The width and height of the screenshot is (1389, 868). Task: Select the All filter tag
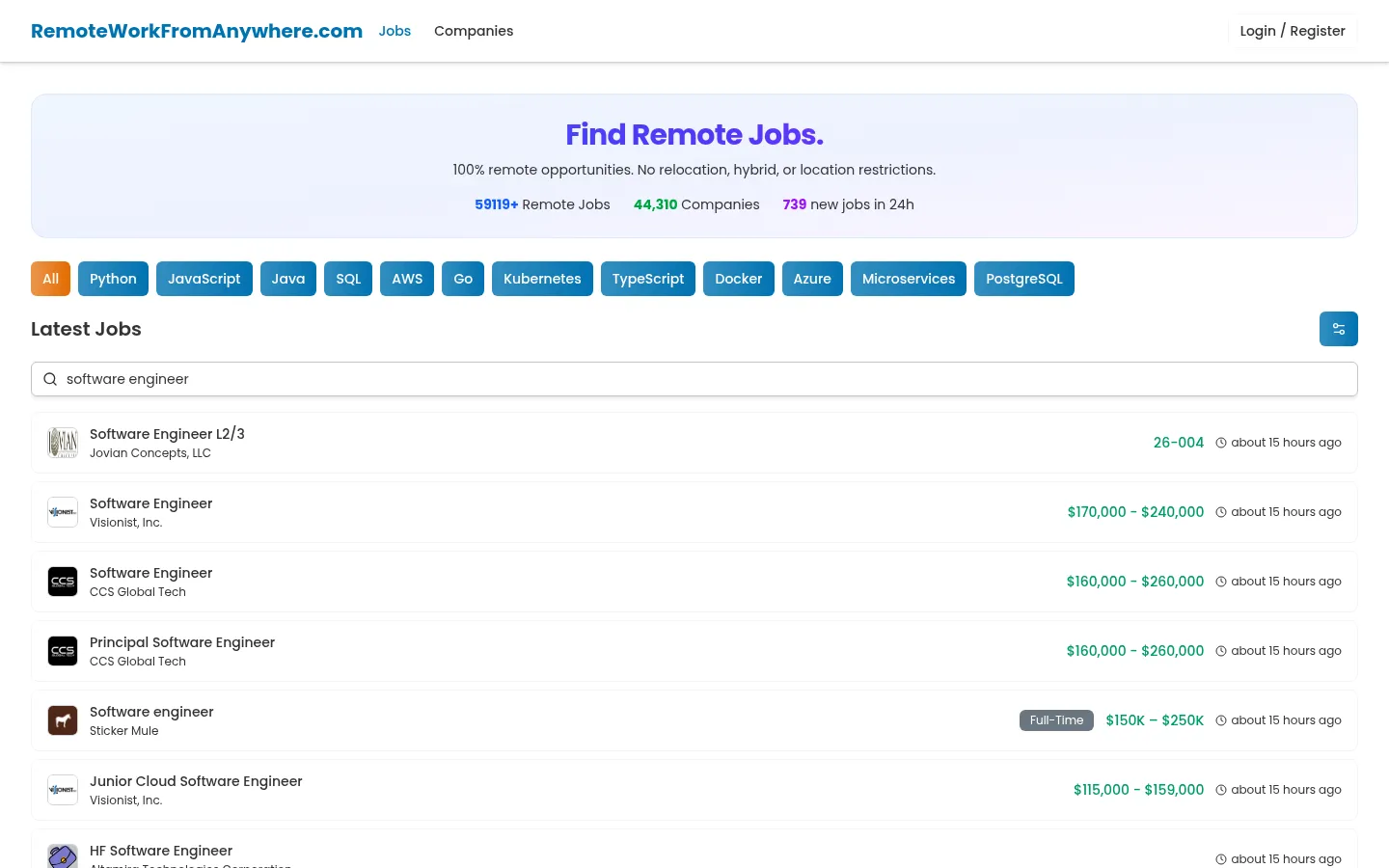(50, 279)
